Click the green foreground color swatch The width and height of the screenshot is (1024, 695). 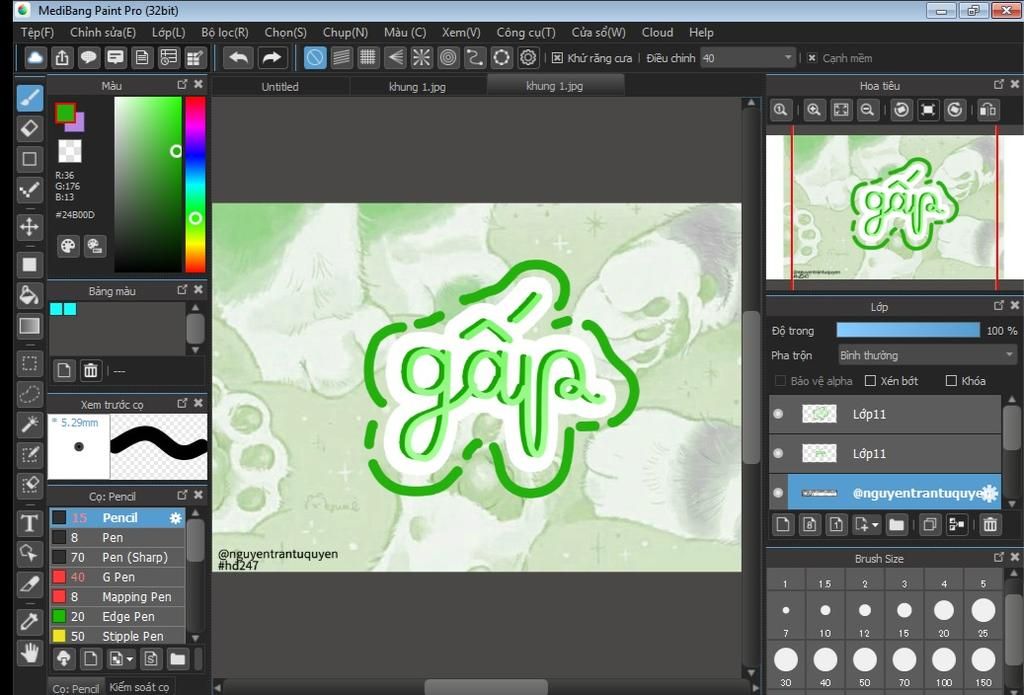coord(65,113)
